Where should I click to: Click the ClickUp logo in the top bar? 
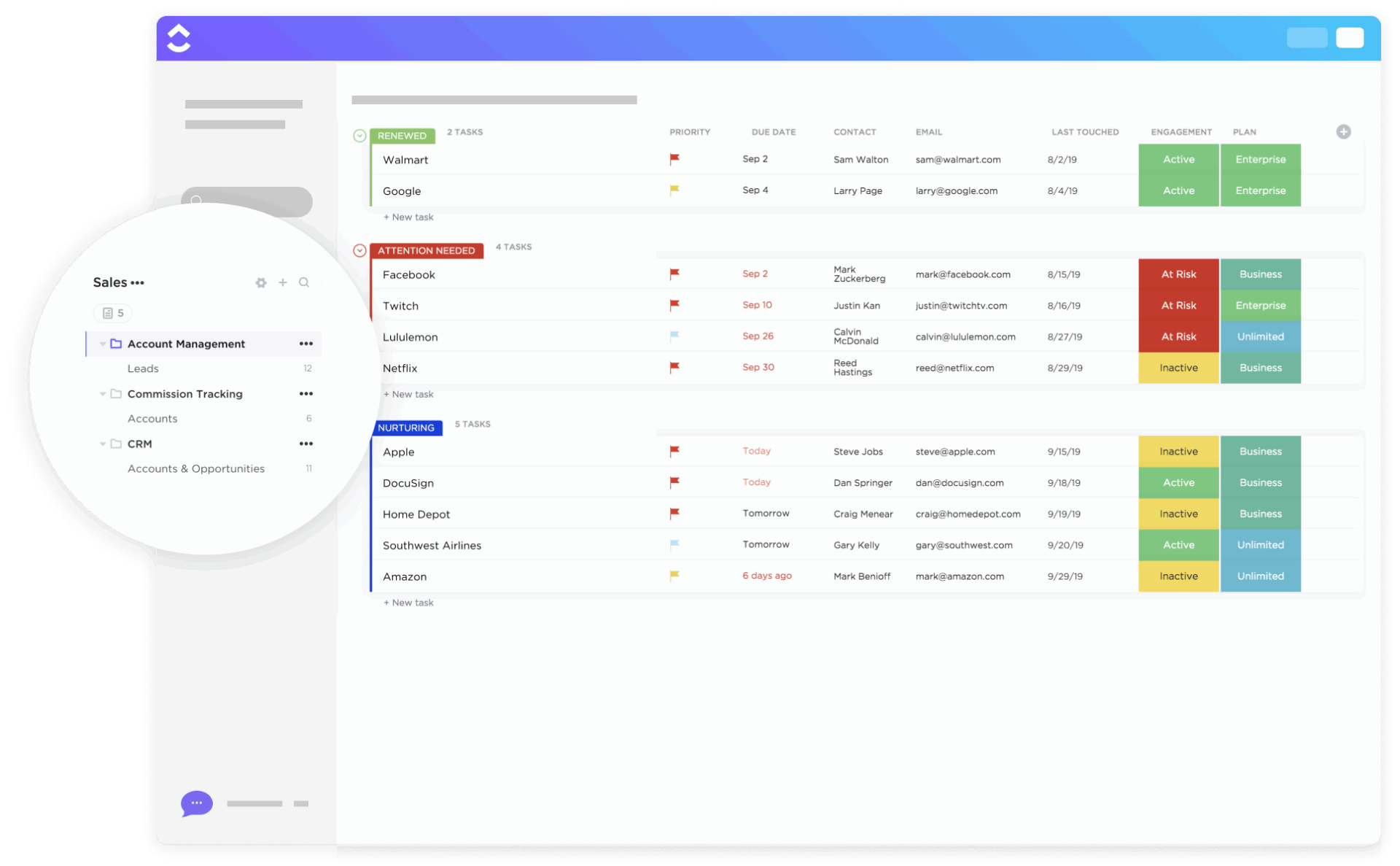tap(179, 37)
